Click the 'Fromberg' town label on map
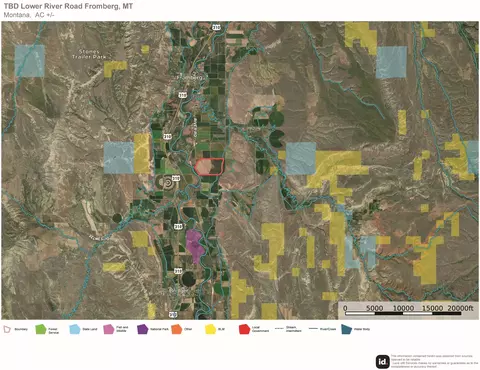This screenshot has height=370, width=480. click(189, 77)
